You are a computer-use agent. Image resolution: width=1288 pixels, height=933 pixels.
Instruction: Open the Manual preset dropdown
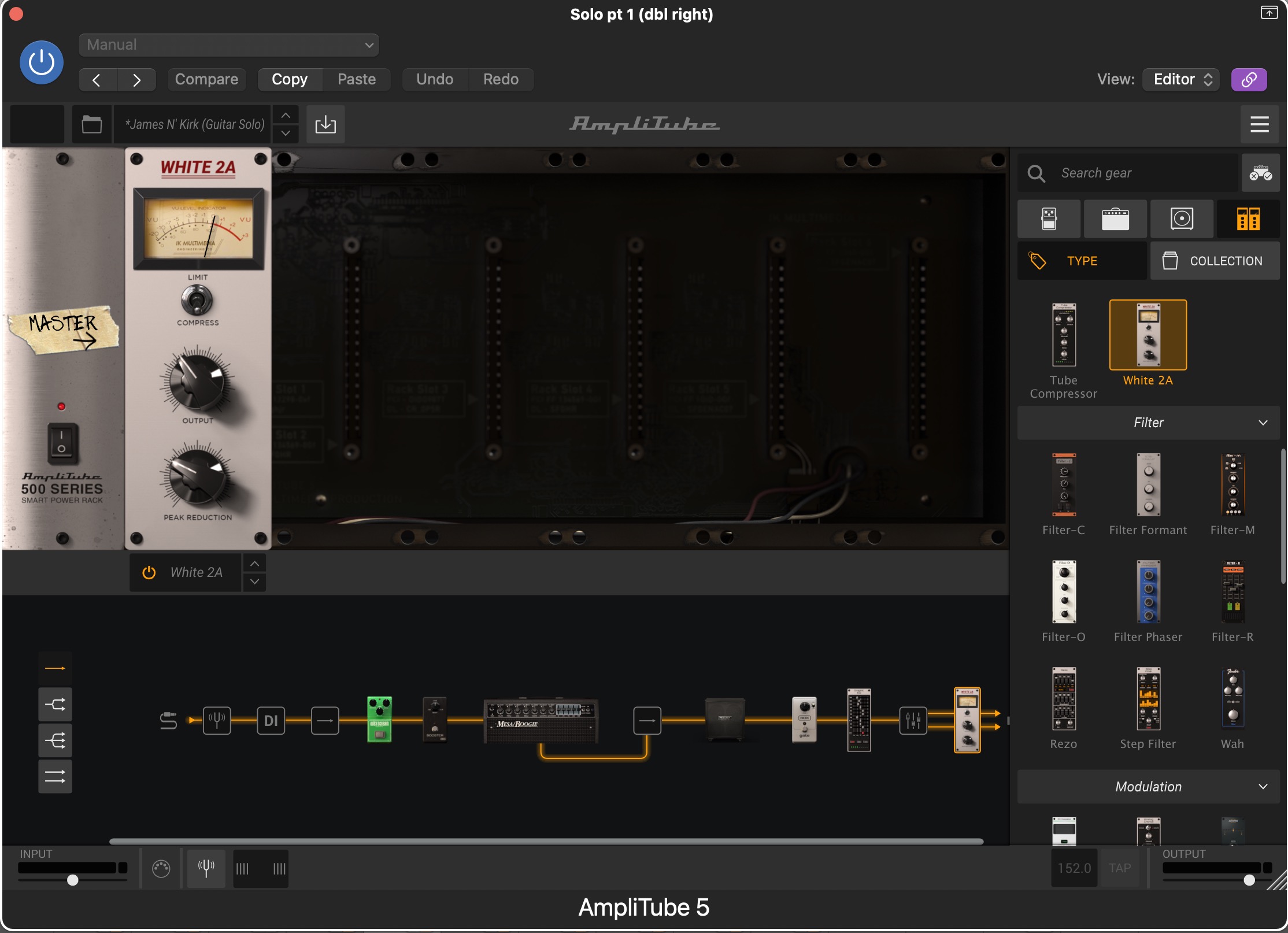point(229,45)
